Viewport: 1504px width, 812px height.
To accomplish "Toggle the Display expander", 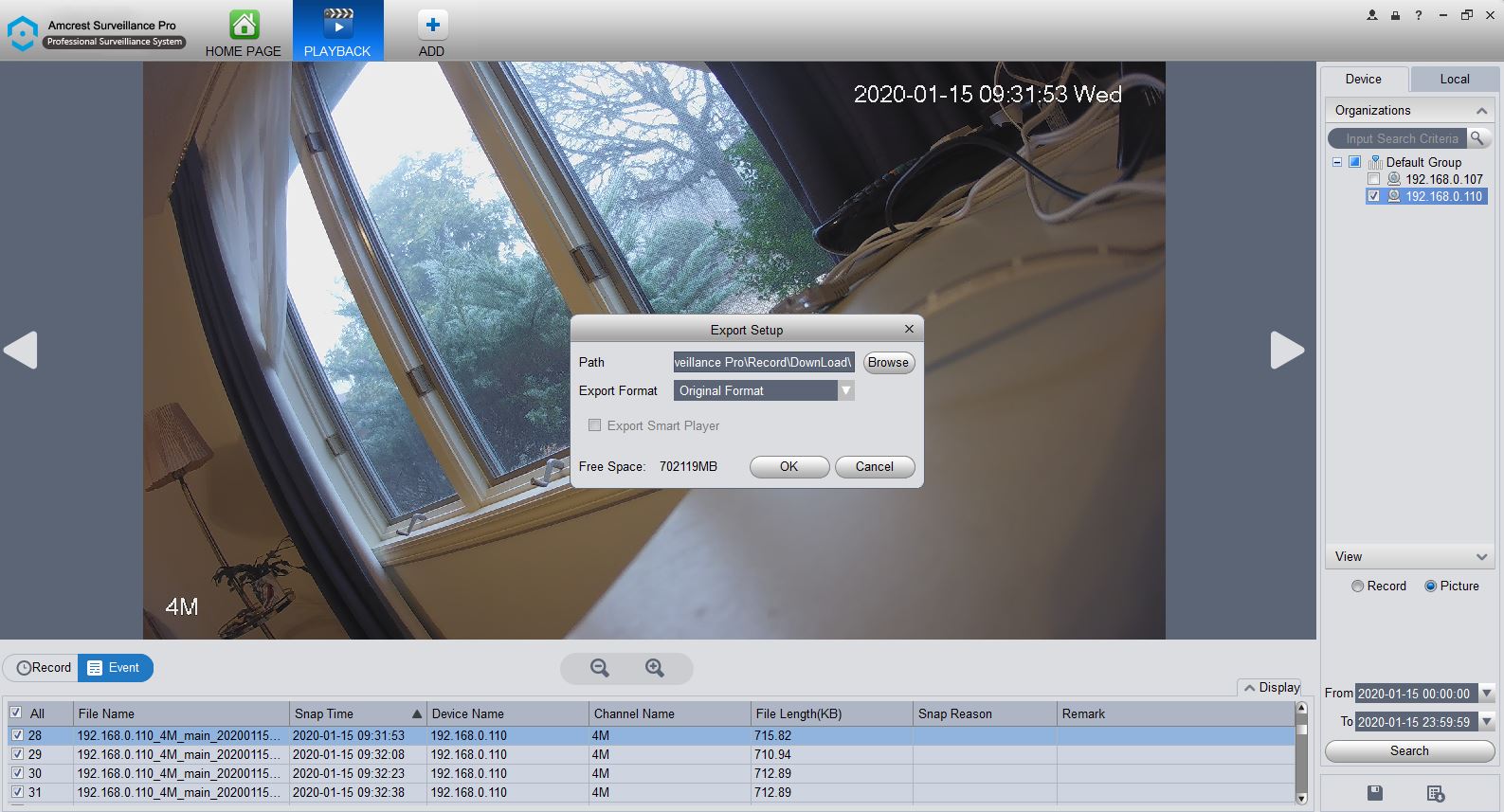I will click(x=1271, y=688).
